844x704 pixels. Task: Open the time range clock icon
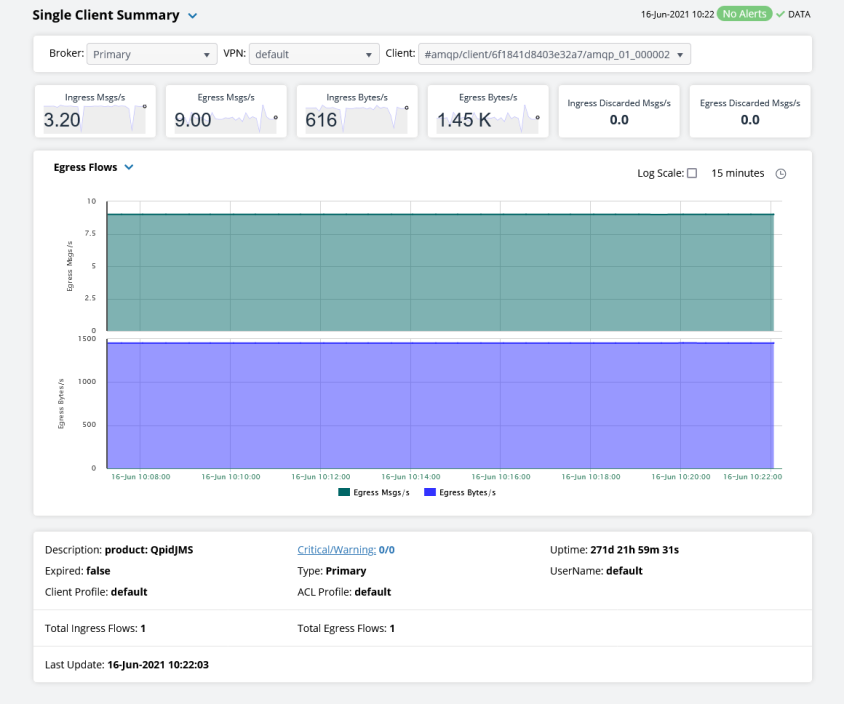[x=781, y=174]
